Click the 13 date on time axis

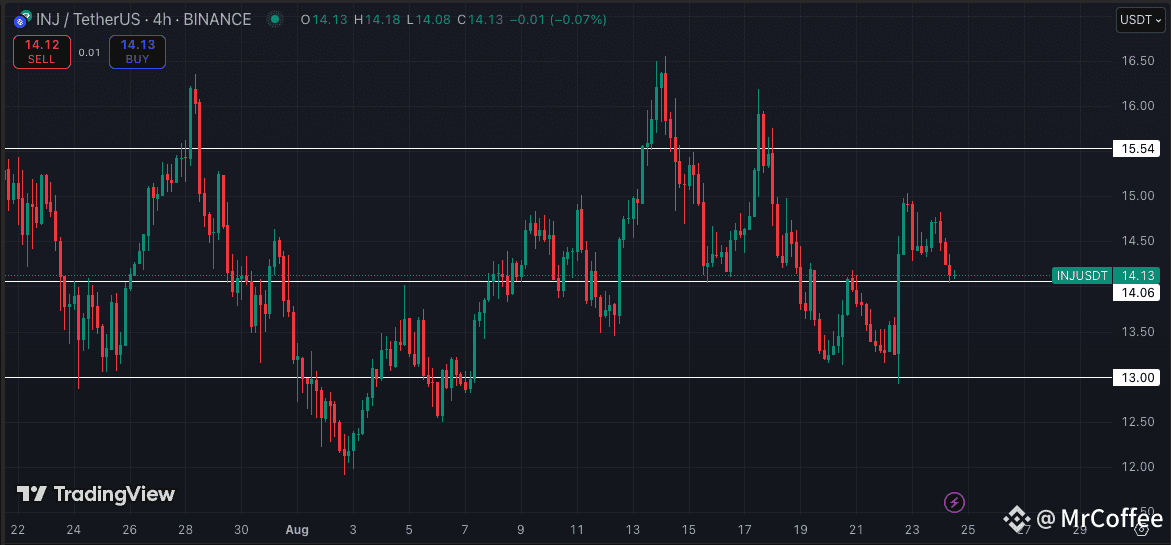[633, 529]
